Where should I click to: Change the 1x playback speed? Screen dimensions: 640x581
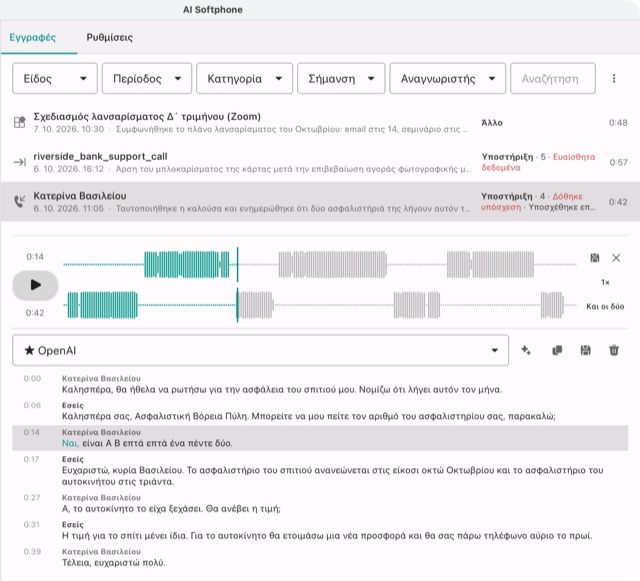pyautogui.click(x=605, y=282)
